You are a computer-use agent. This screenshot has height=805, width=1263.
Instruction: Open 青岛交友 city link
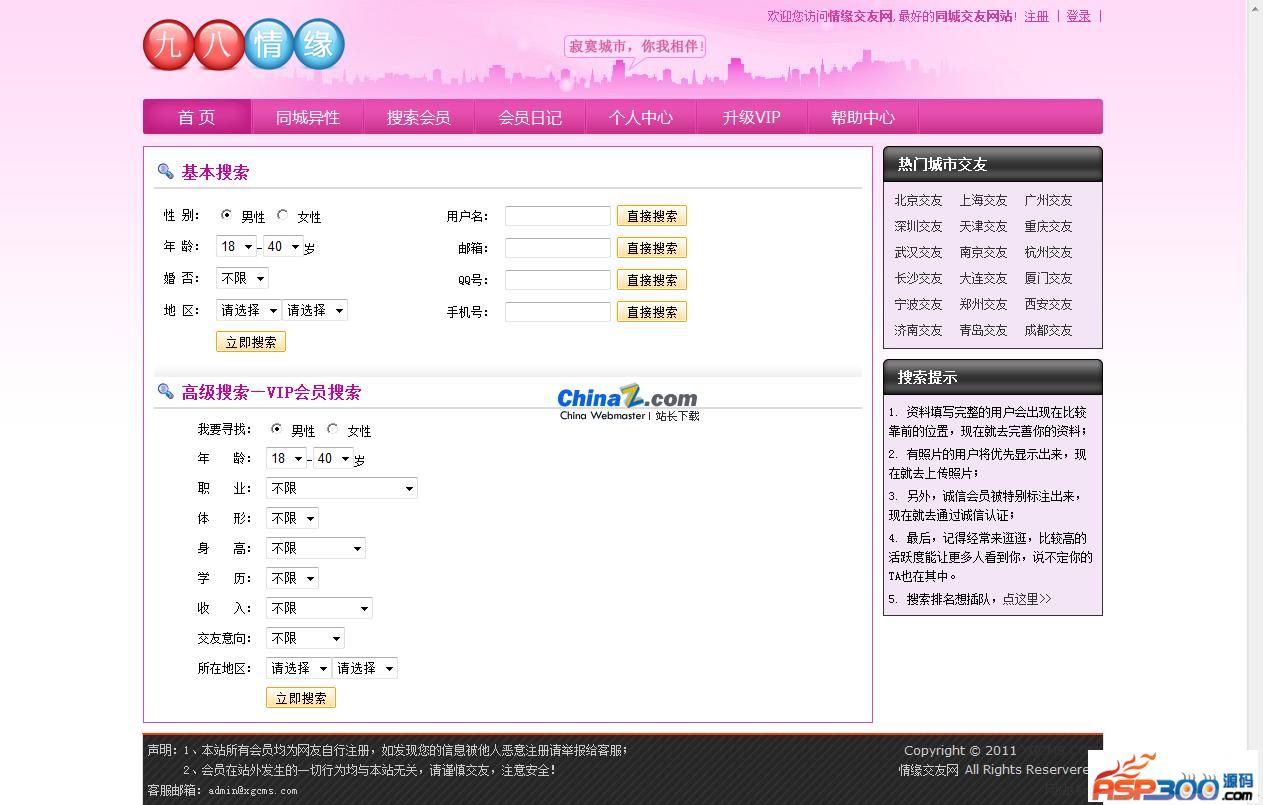(x=983, y=330)
